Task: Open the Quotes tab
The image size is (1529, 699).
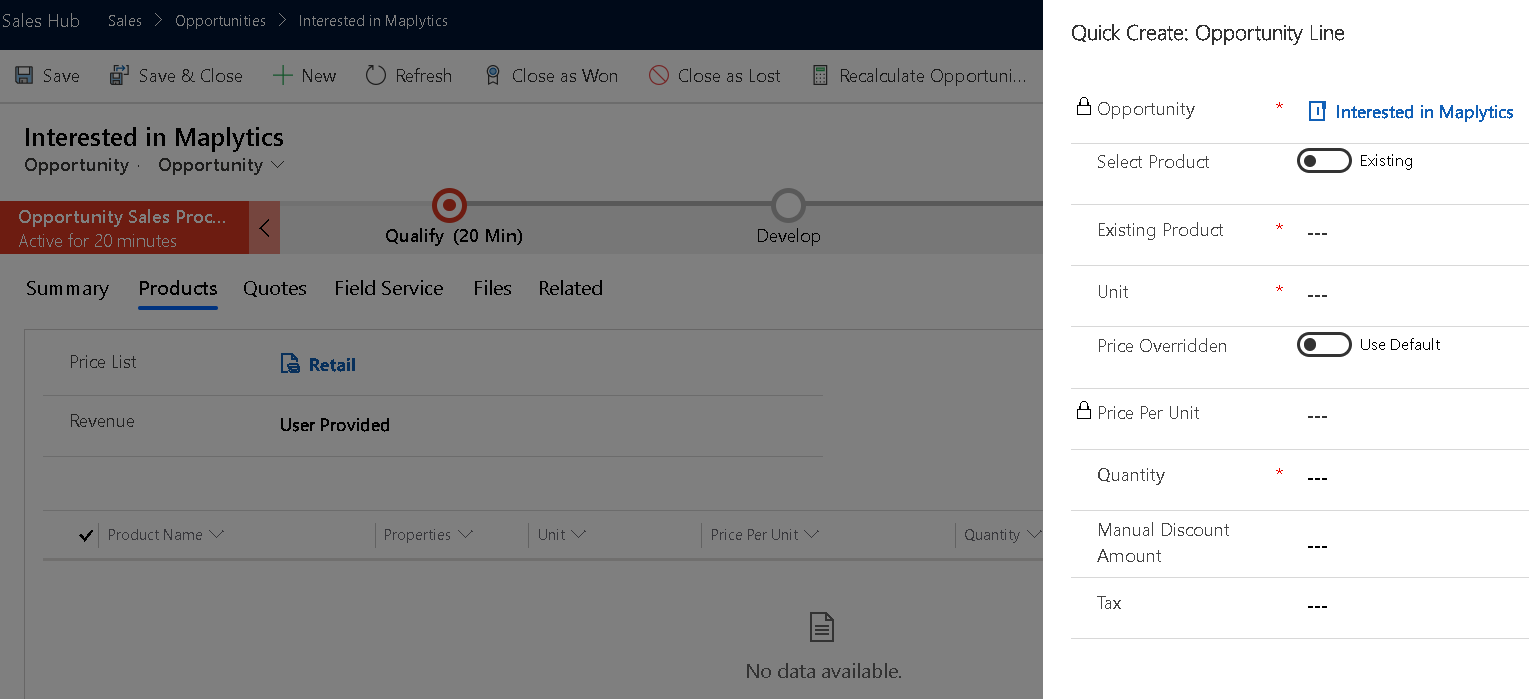Action: click(275, 289)
